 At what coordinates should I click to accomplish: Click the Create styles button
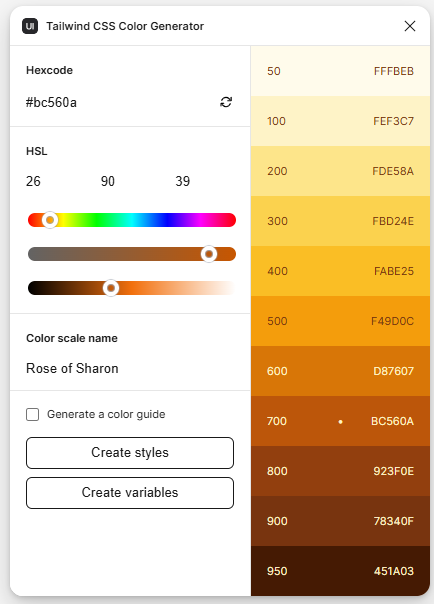coord(130,453)
